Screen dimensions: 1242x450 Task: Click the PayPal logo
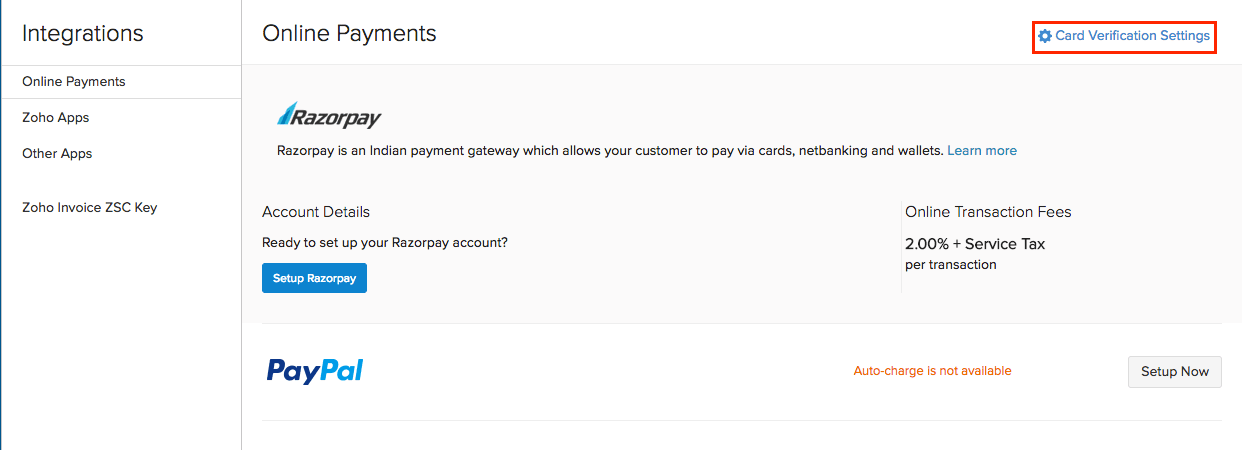point(315,371)
